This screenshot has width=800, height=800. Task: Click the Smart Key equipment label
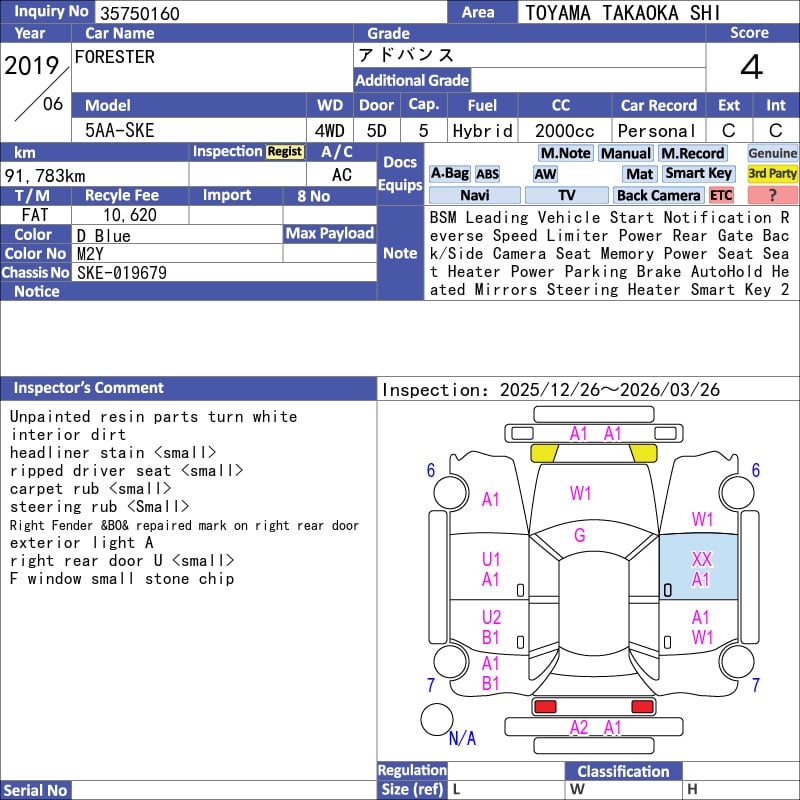tap(699, 174)
